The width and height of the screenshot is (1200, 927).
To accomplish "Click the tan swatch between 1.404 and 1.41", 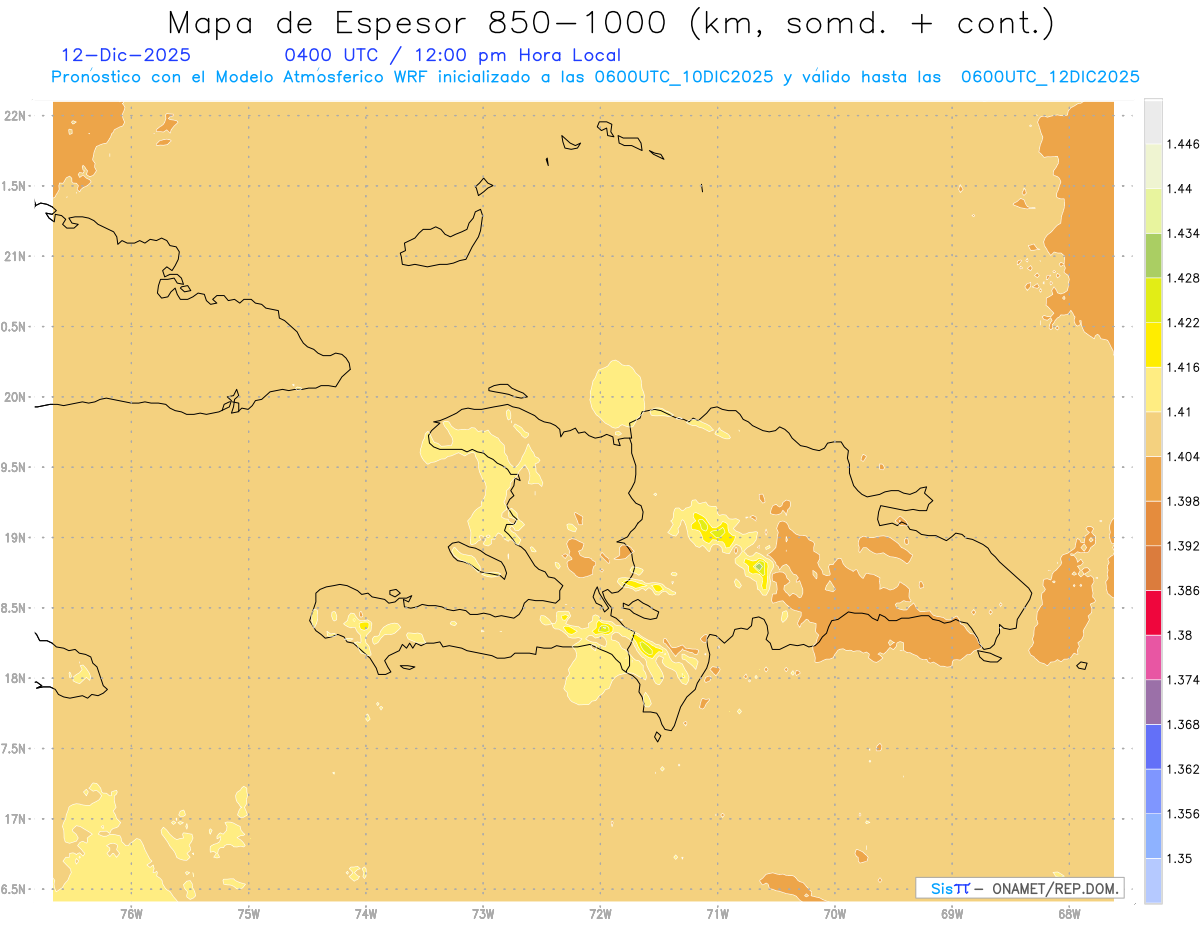I will [1153, 434].
